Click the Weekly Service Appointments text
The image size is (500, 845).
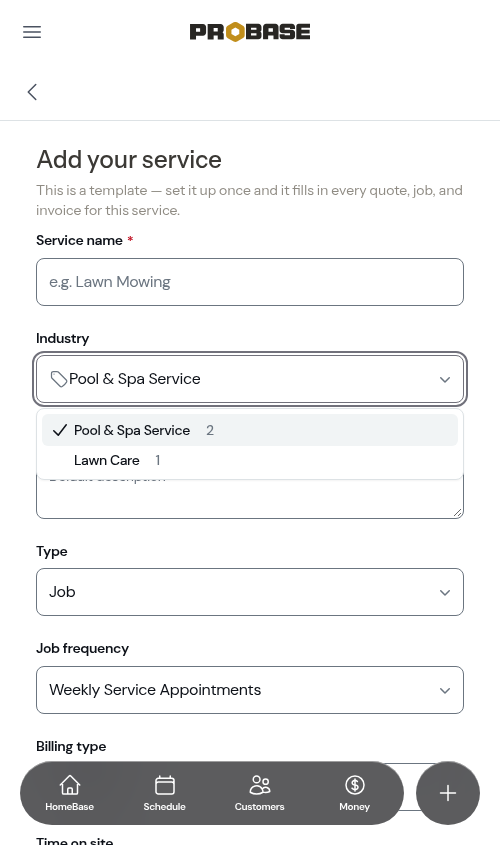pos(155,690)
